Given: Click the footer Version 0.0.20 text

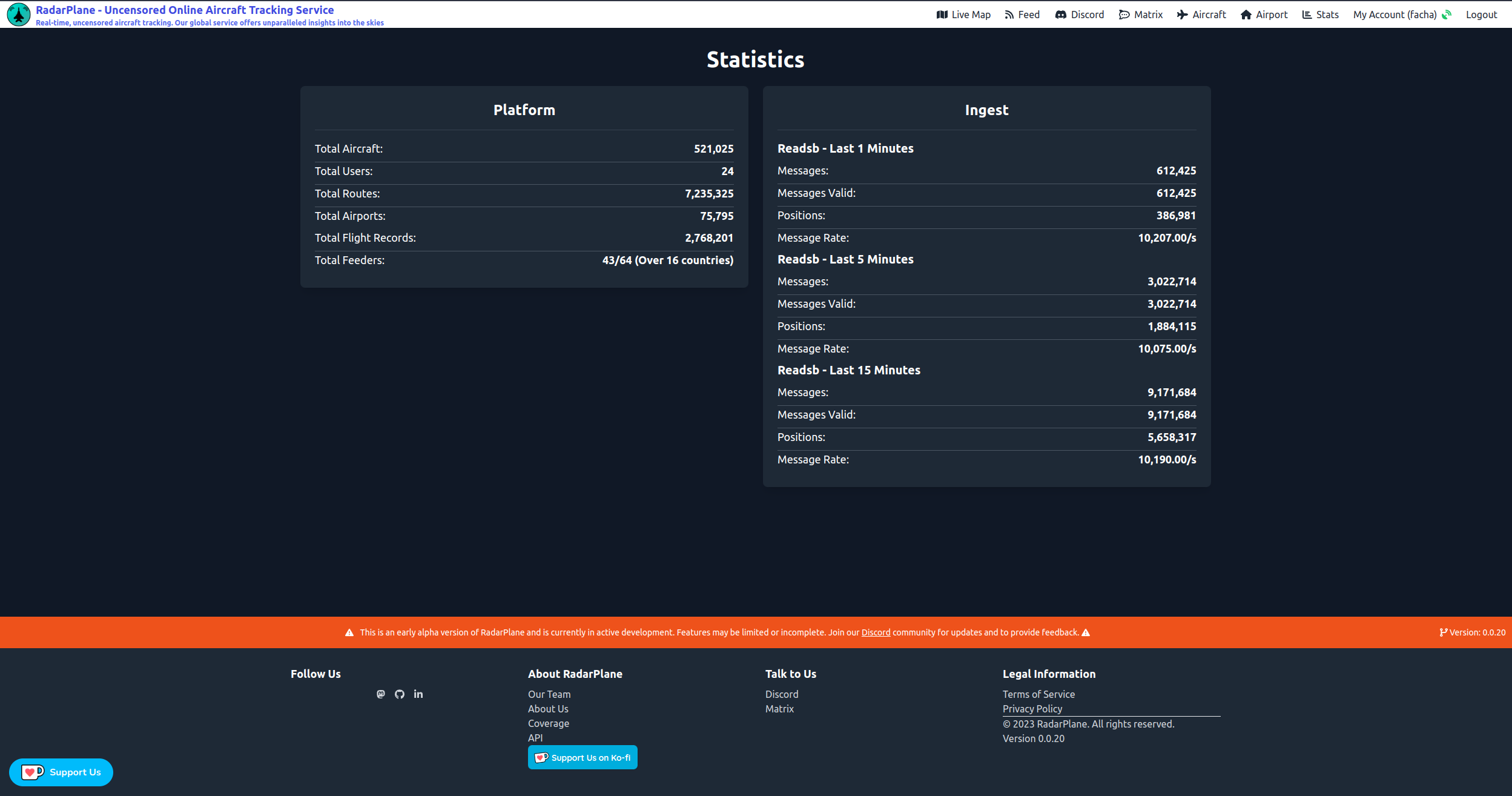Looking at the screenshot, I should [x=1034, y=738].
